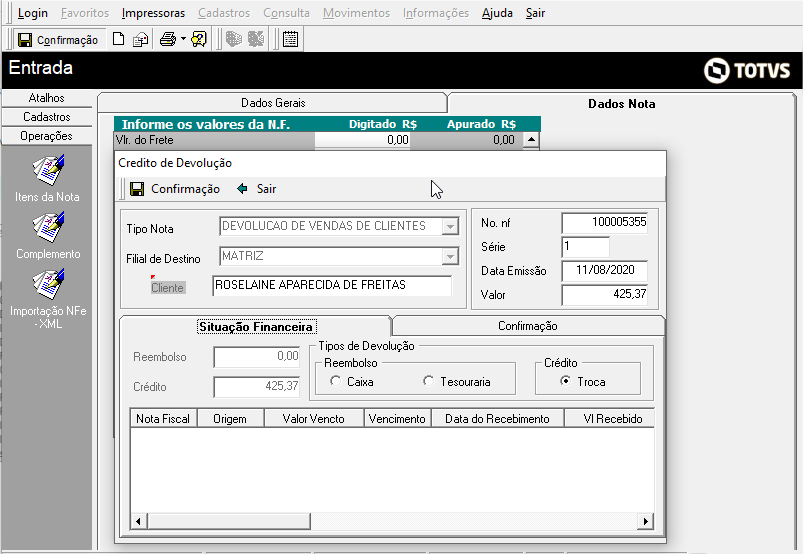The width and height of the screenshot is (803, 554).
Task: Click the Nota Fiscal column header
Action: 163,419
